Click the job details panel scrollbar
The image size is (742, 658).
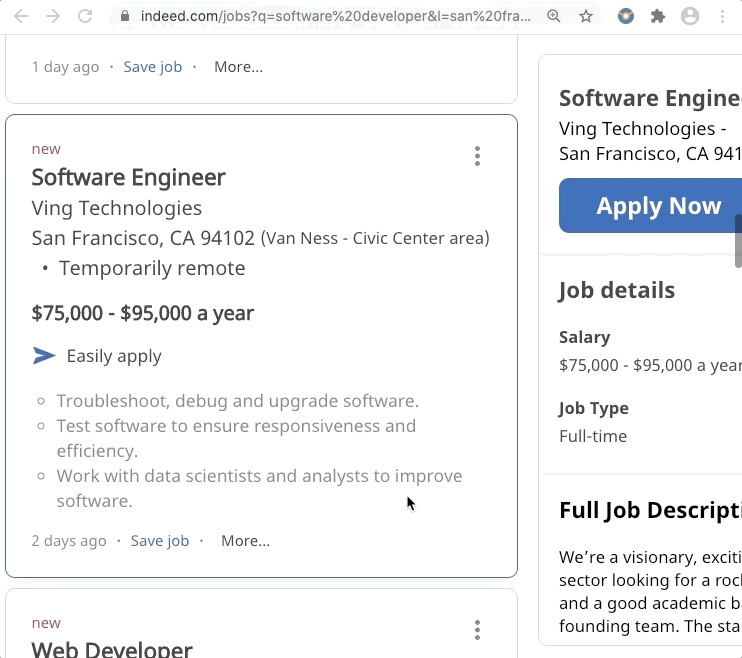[x=738, y=241]
